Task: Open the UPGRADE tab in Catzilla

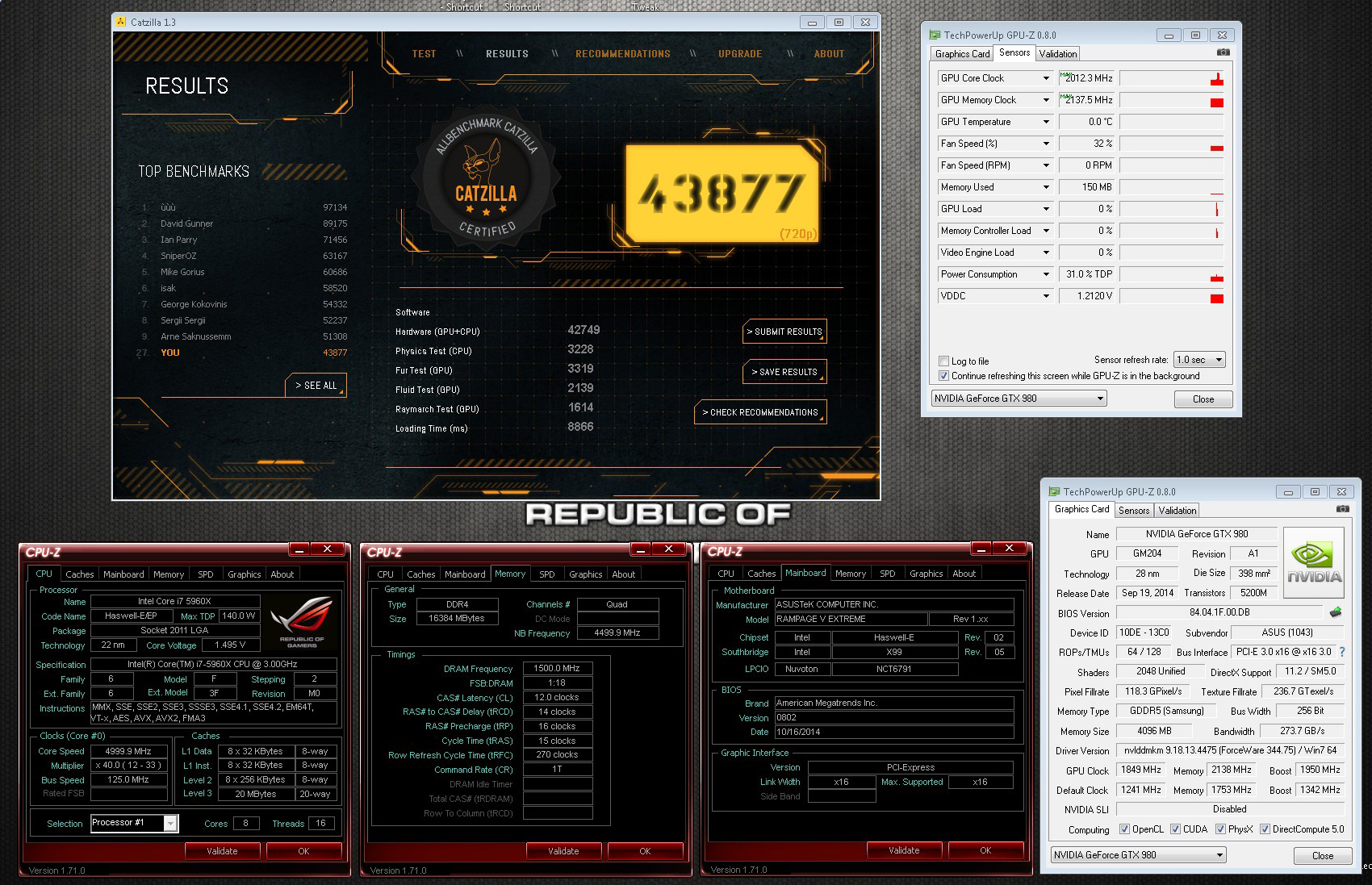Action: (740, 54)
